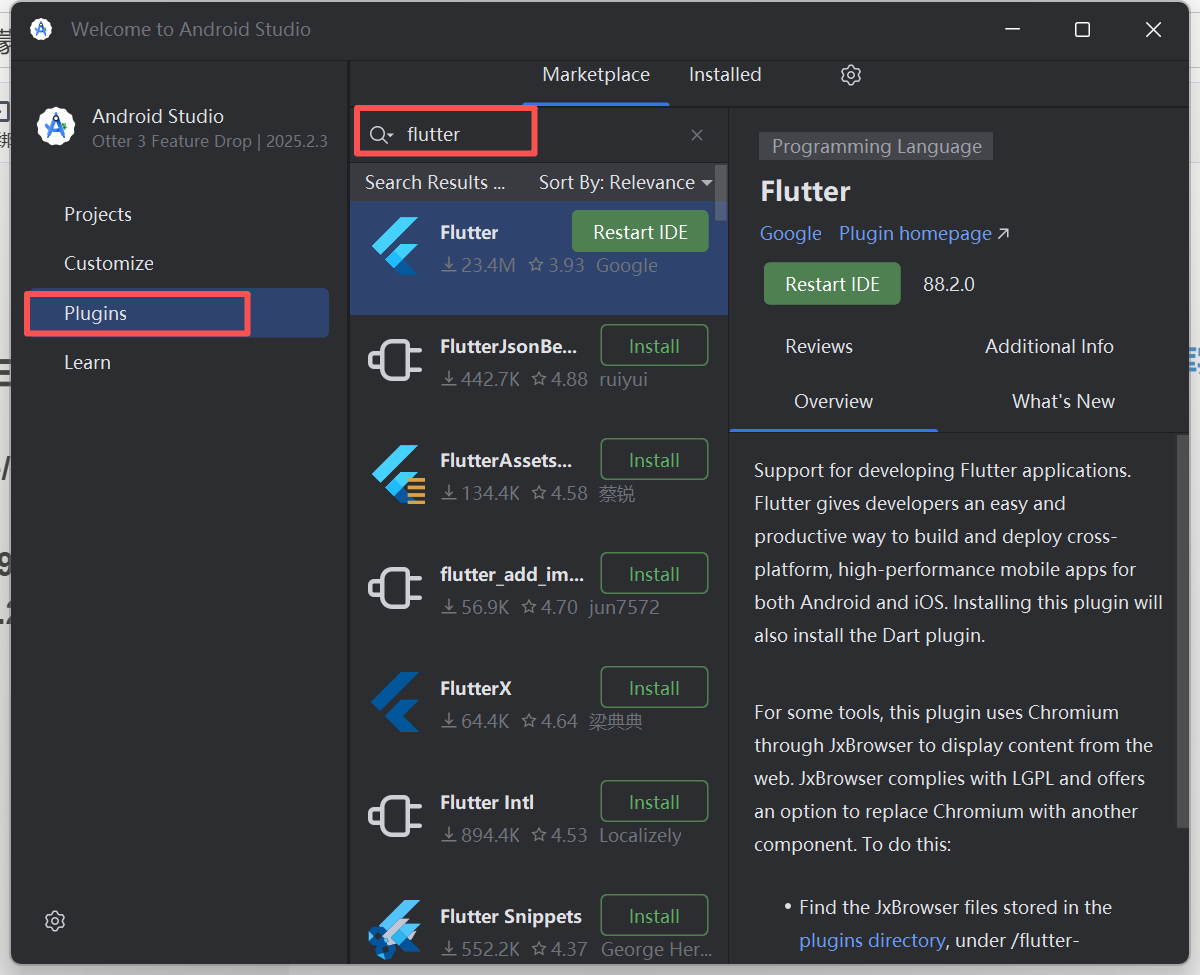
Task: Install the flutter_add_im... plugin
Action: (x=654, y=574)
